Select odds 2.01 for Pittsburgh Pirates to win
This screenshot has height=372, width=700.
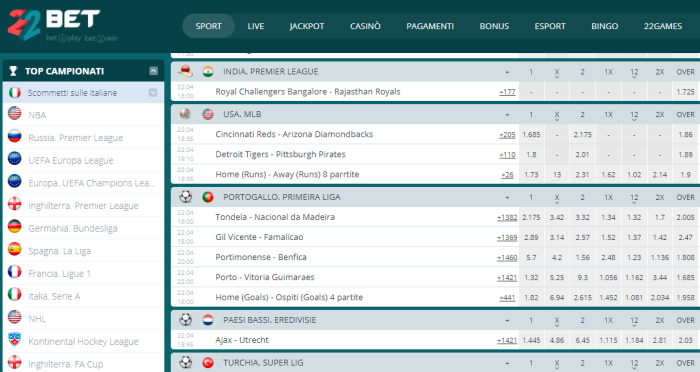pos(583,155)
